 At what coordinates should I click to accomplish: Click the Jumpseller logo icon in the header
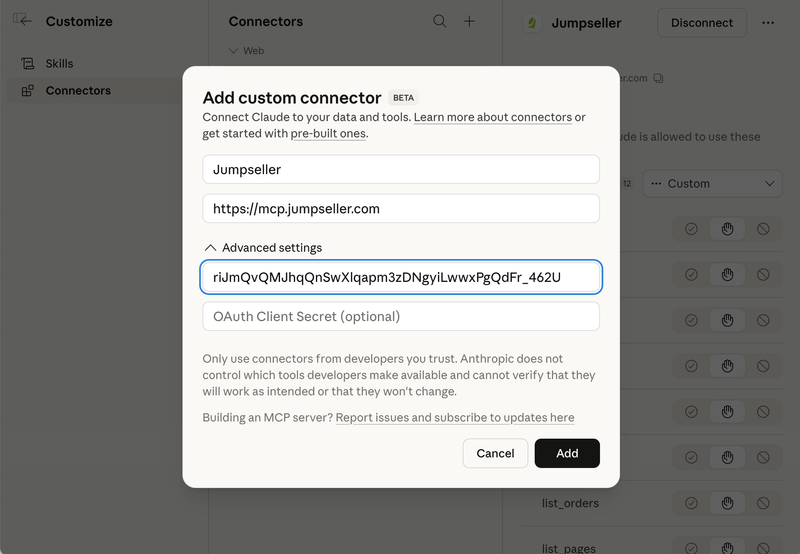coord(533,23)
